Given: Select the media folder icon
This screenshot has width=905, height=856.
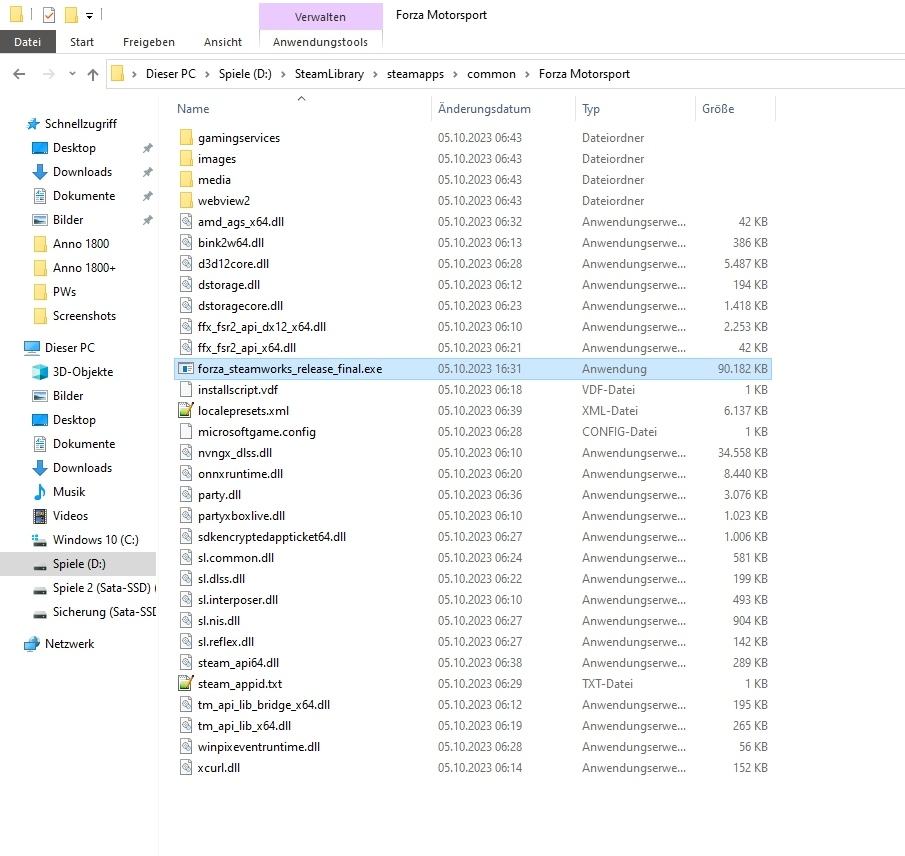Looking at the screenshot, I should (x=186, y=180).
